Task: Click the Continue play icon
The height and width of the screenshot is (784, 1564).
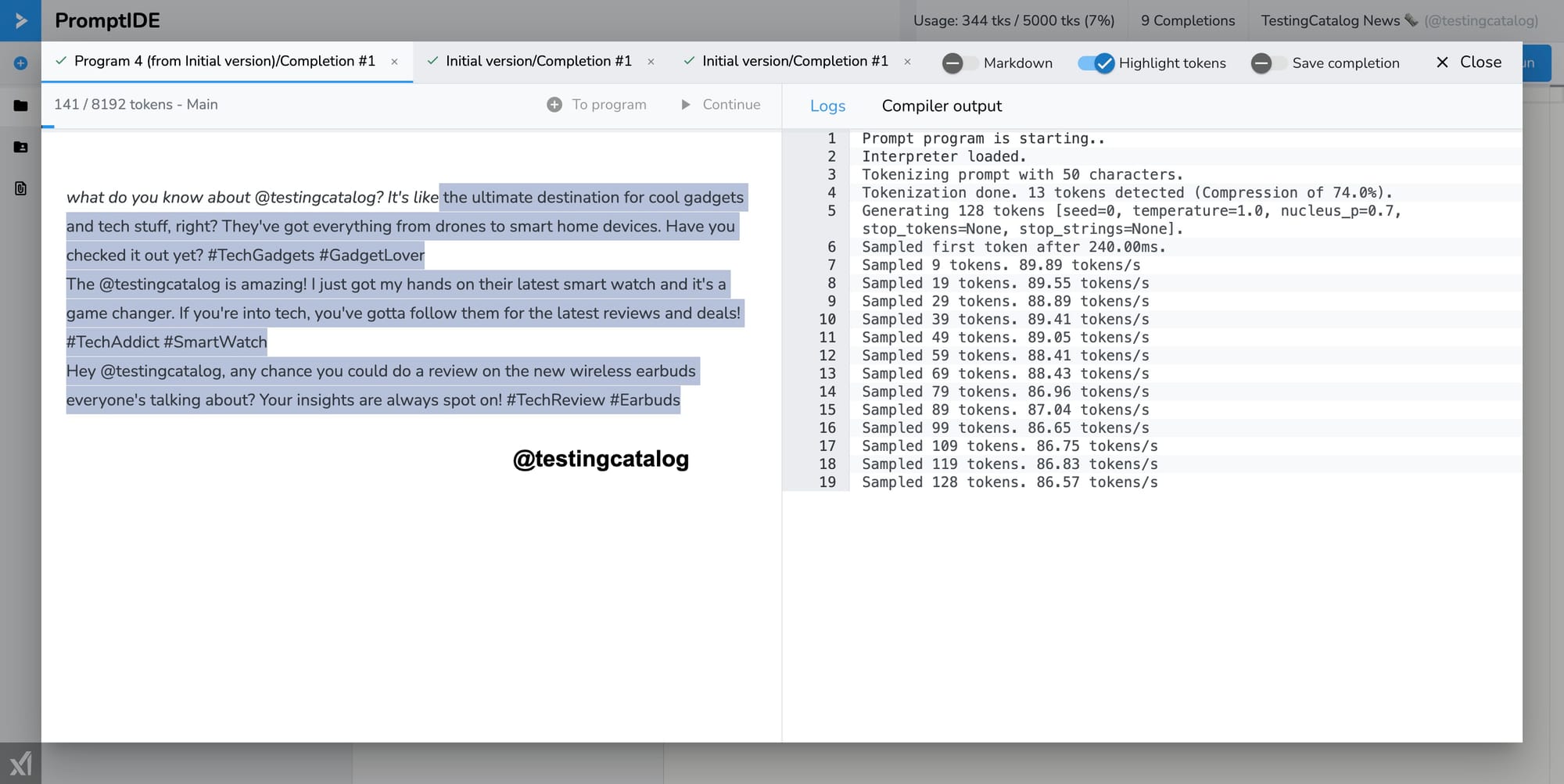Action: (x=687, y=104)
